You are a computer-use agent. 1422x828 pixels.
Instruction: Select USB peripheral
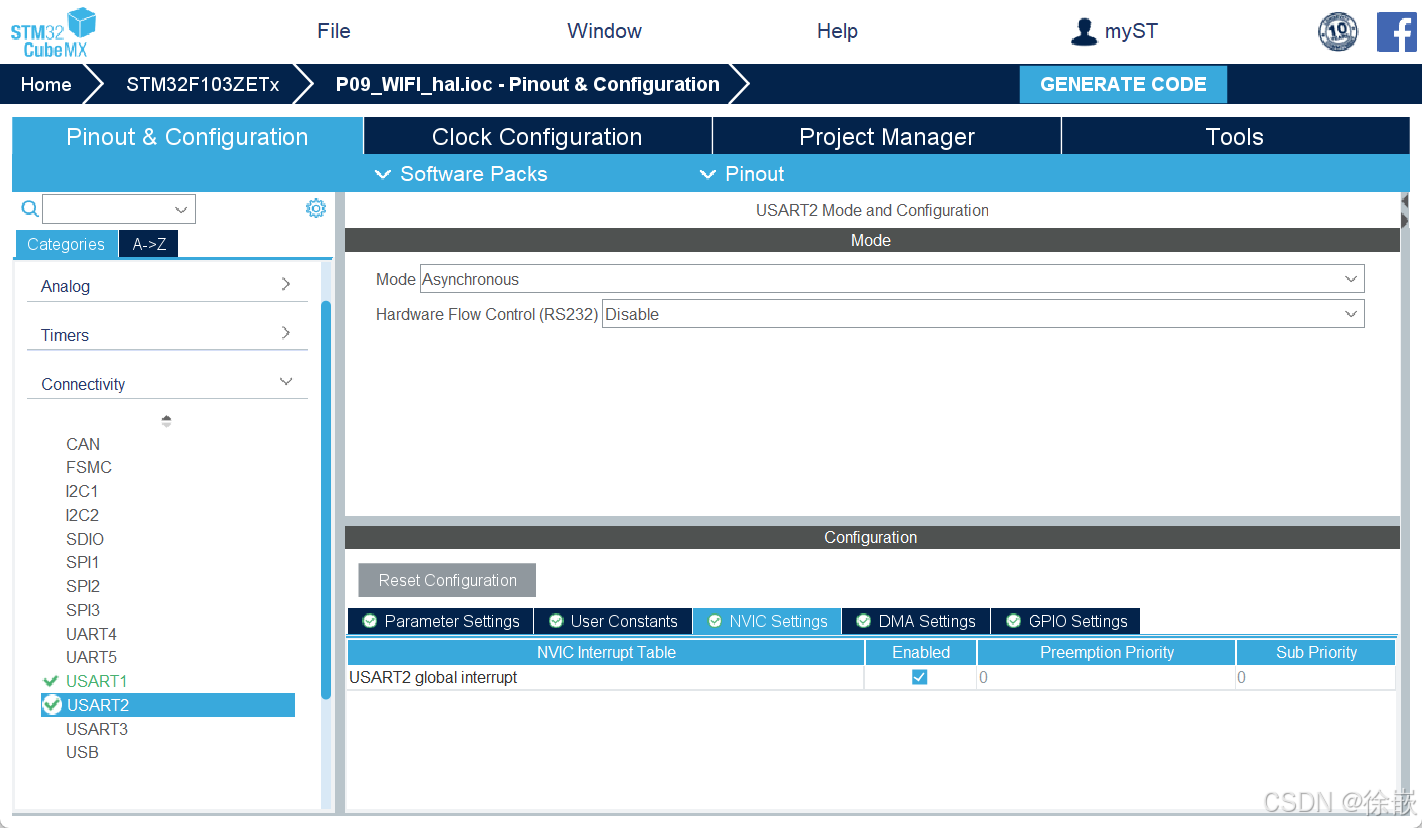click(x=82, y=752)
